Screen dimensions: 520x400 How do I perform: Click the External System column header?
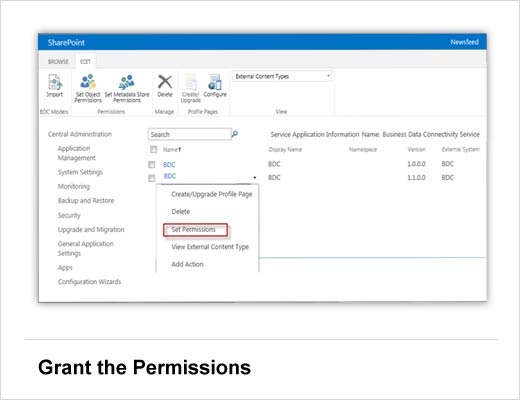point(461,149)
